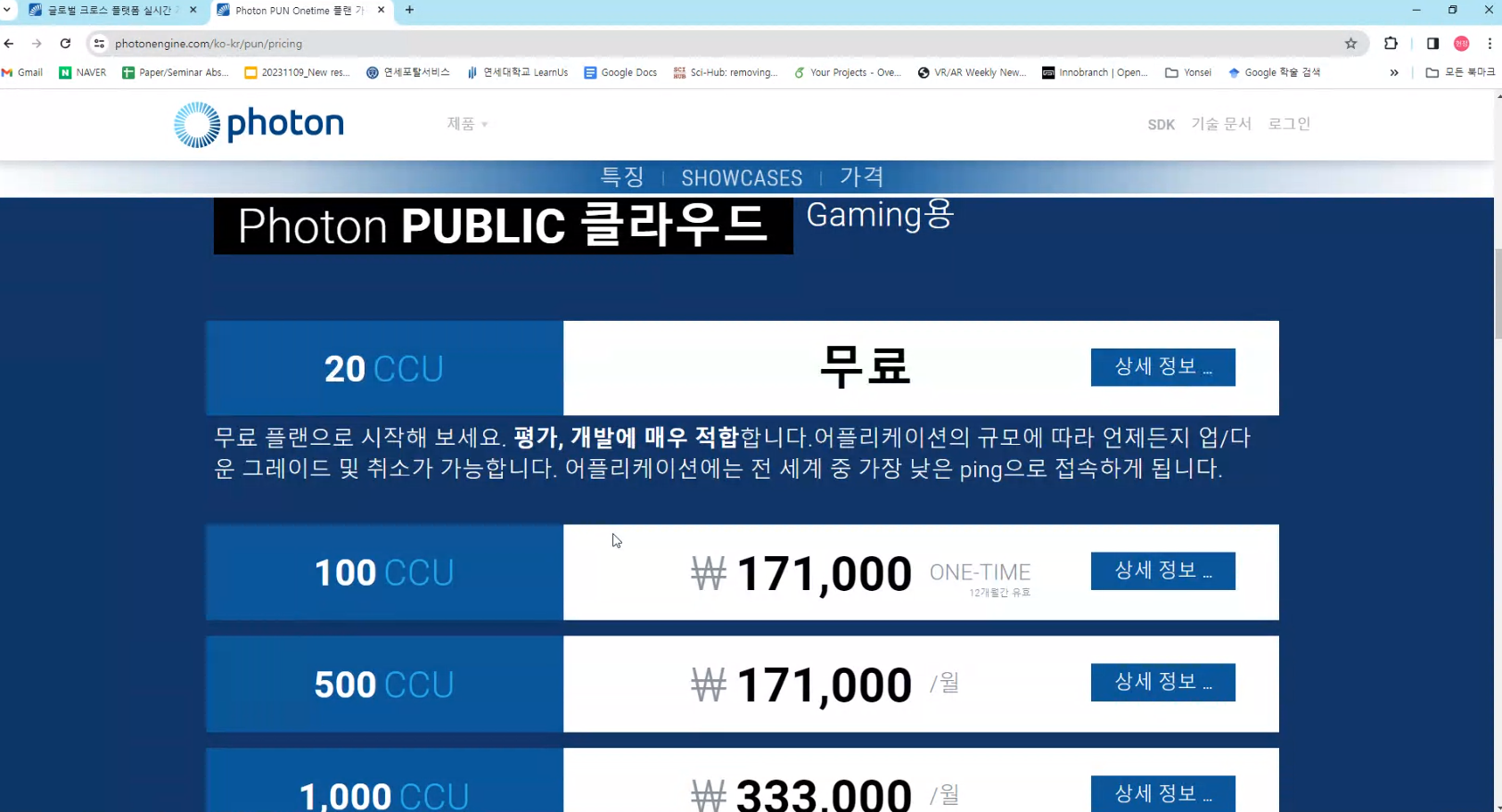1502x812 pixels.
Task: Click the page vertical scrollbar thumb
Action: [x=1498, y=294]
